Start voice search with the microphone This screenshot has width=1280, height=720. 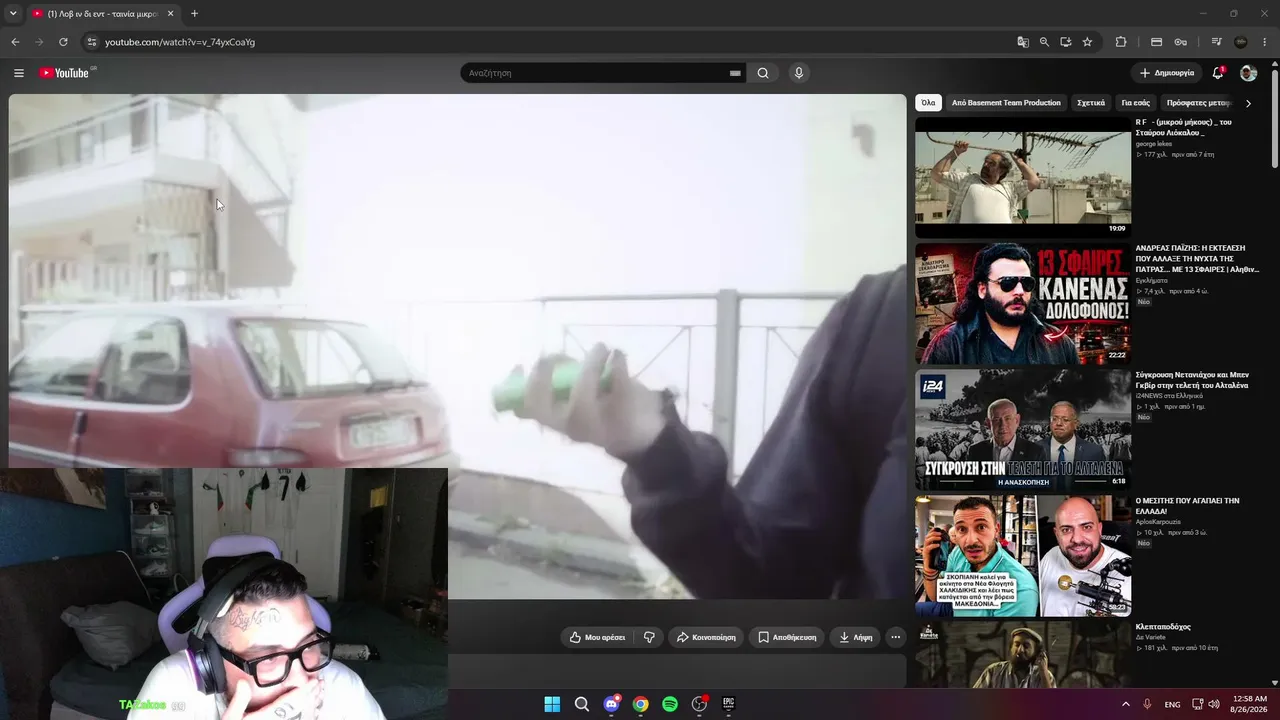pyautogui.click(x=798, y=73)
